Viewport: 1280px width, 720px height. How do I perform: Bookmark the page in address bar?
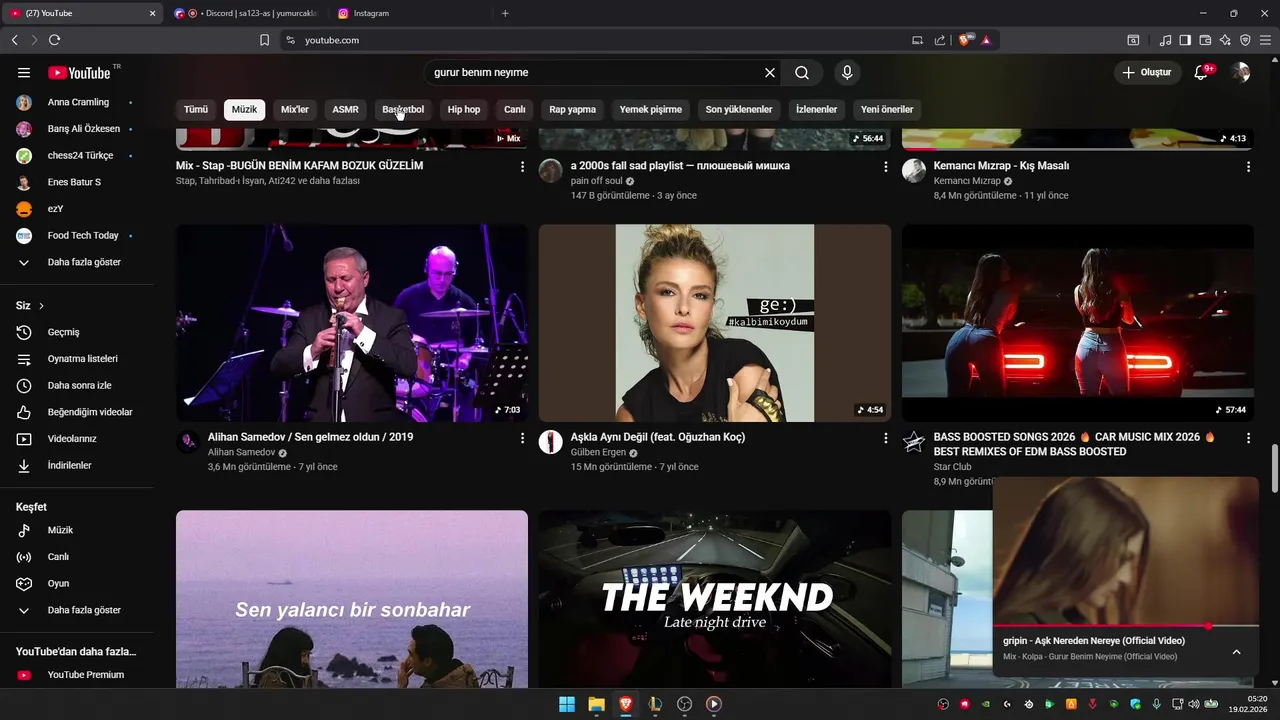(264, 40)
